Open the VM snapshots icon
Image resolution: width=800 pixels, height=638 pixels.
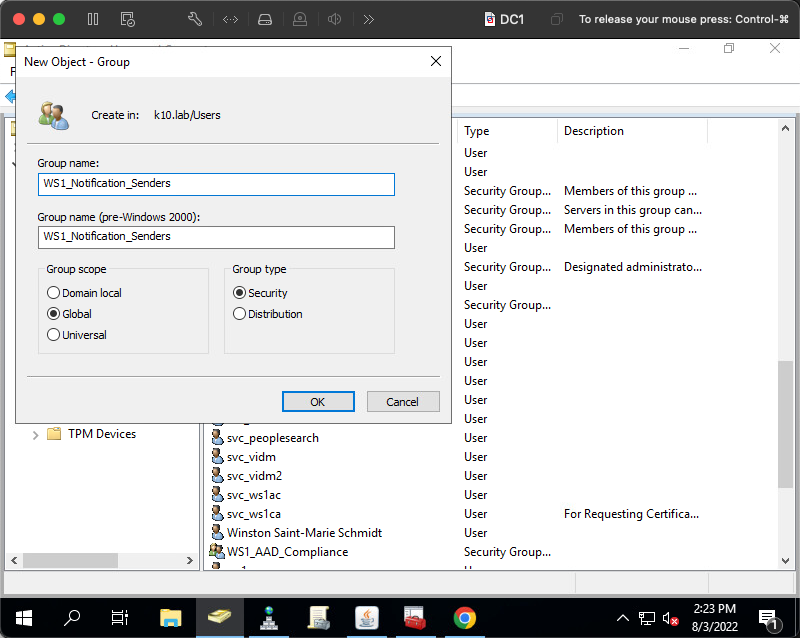tap(128, 19)
